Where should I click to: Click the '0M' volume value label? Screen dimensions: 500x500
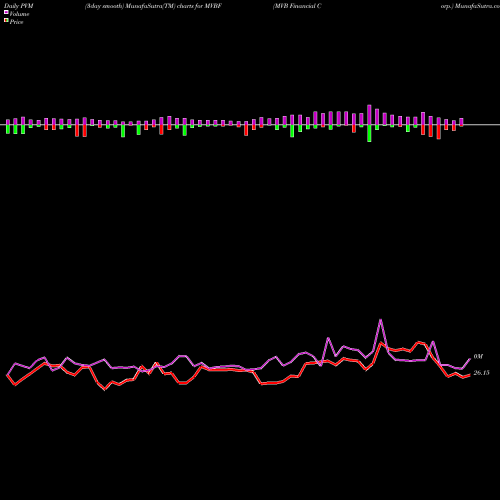[478, 357]
